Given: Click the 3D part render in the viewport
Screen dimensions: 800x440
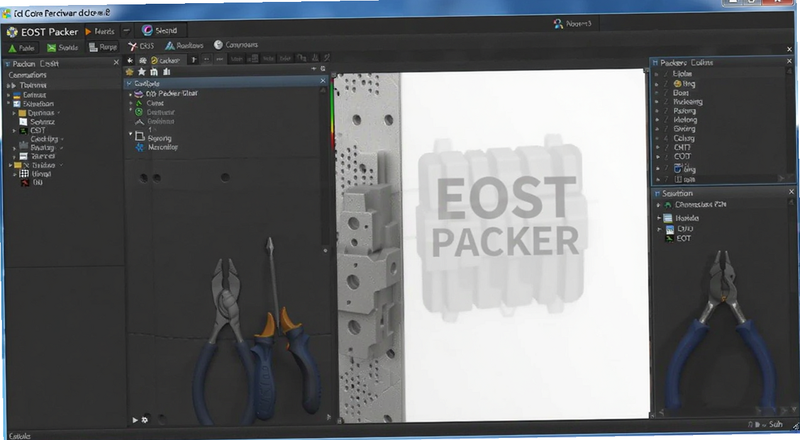Looking at the screenshot, I should point(368,248).
